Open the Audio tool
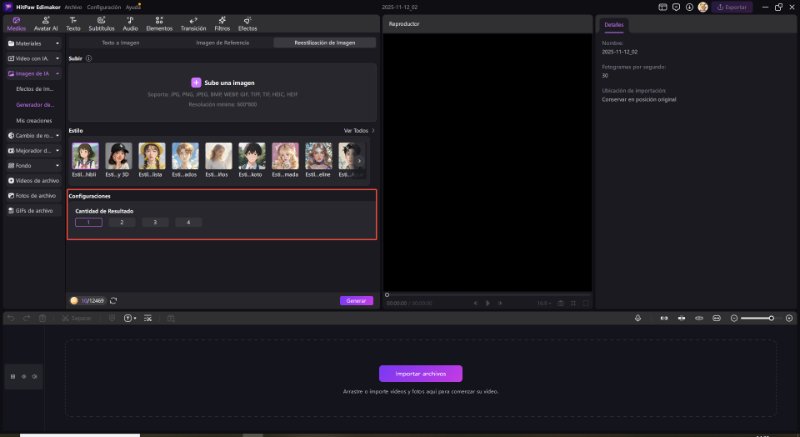The image size is (800, 437). [x=130, y=24]
